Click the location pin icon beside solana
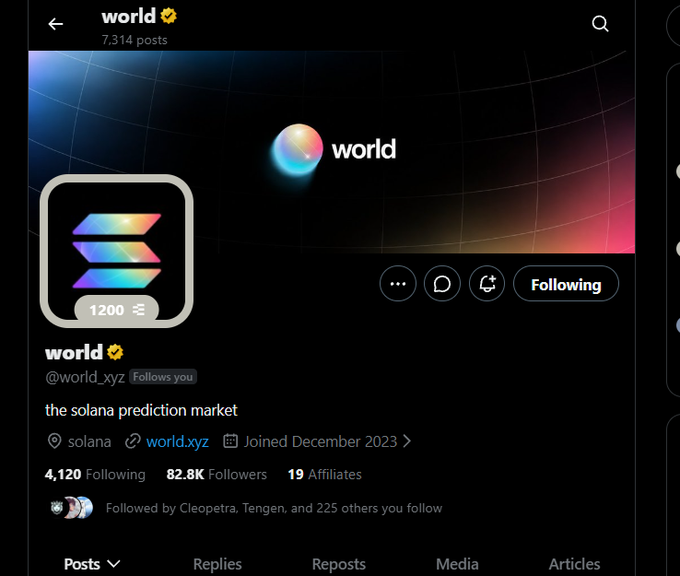This screenshot has width=680, height=576. click(54, 442)
